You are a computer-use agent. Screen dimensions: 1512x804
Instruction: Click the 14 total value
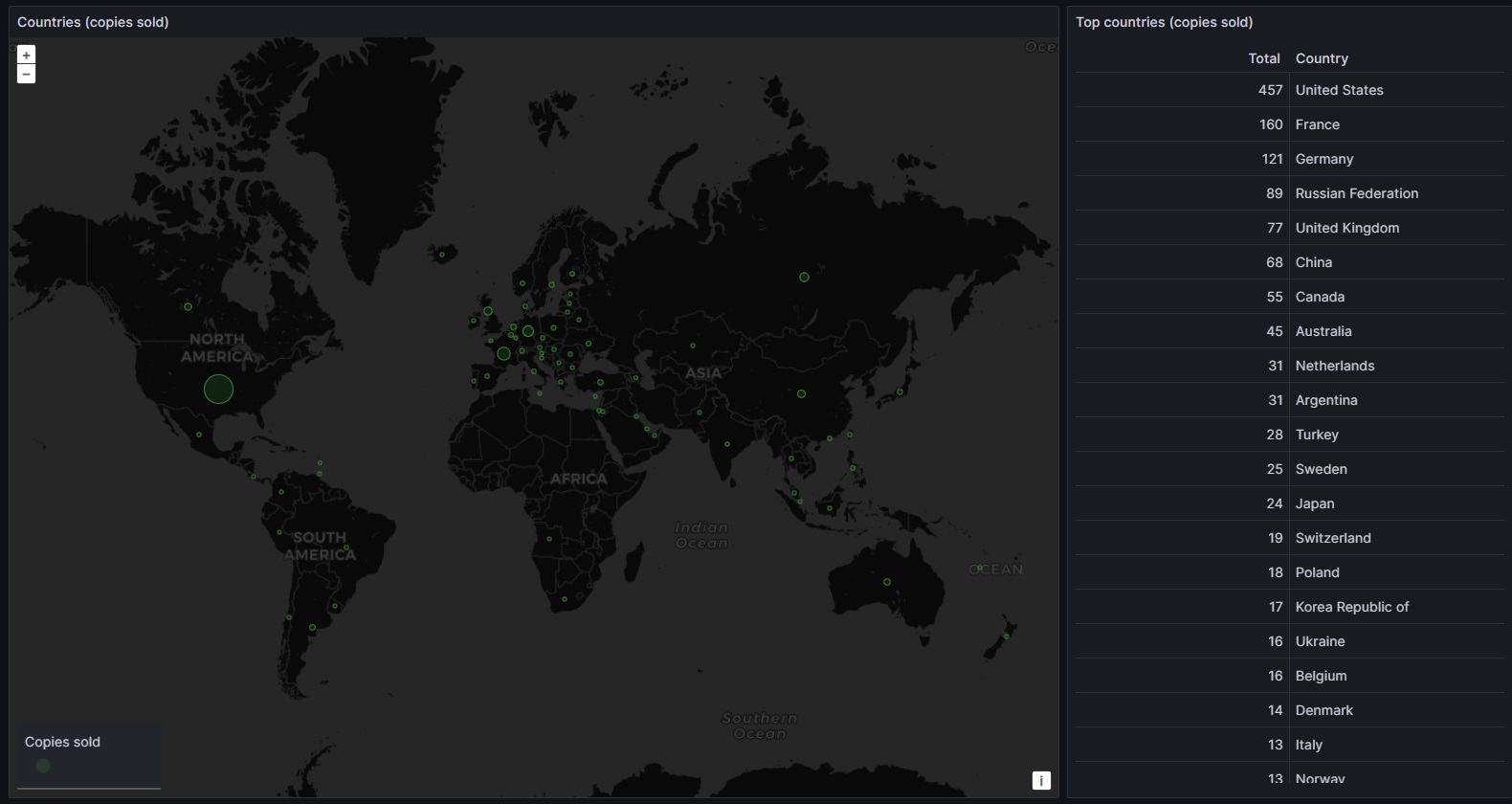click(x=1275, y=710)
